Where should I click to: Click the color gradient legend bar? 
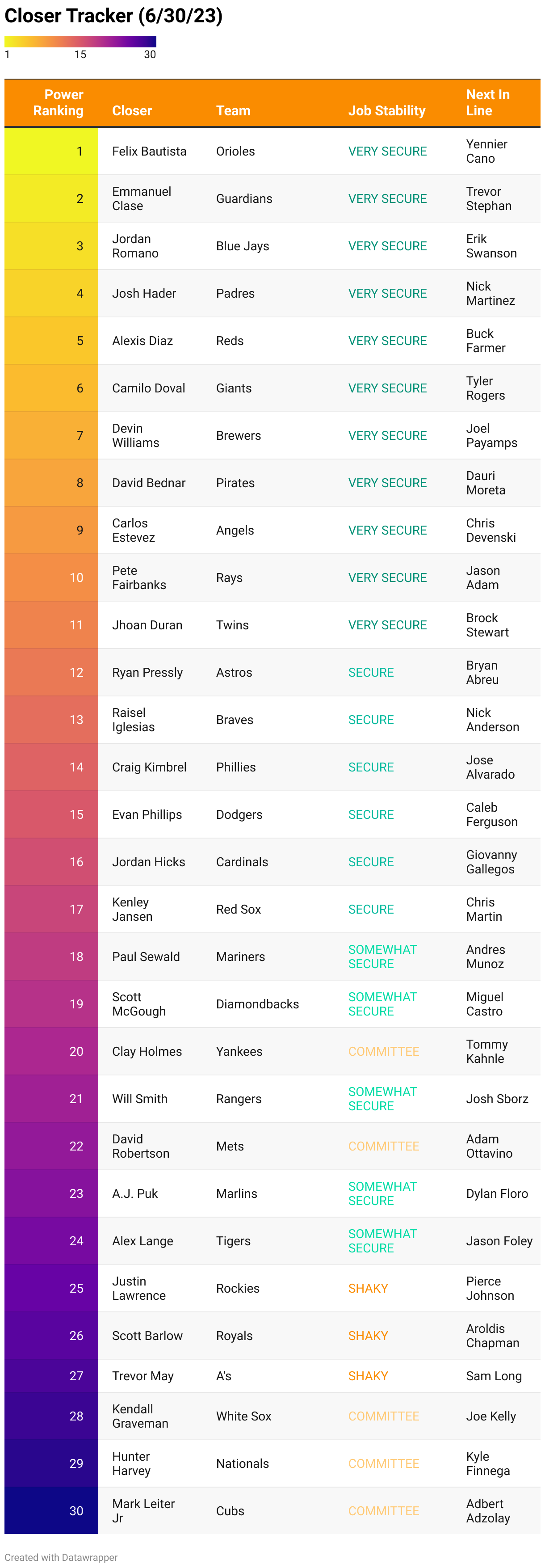(80, 42)
